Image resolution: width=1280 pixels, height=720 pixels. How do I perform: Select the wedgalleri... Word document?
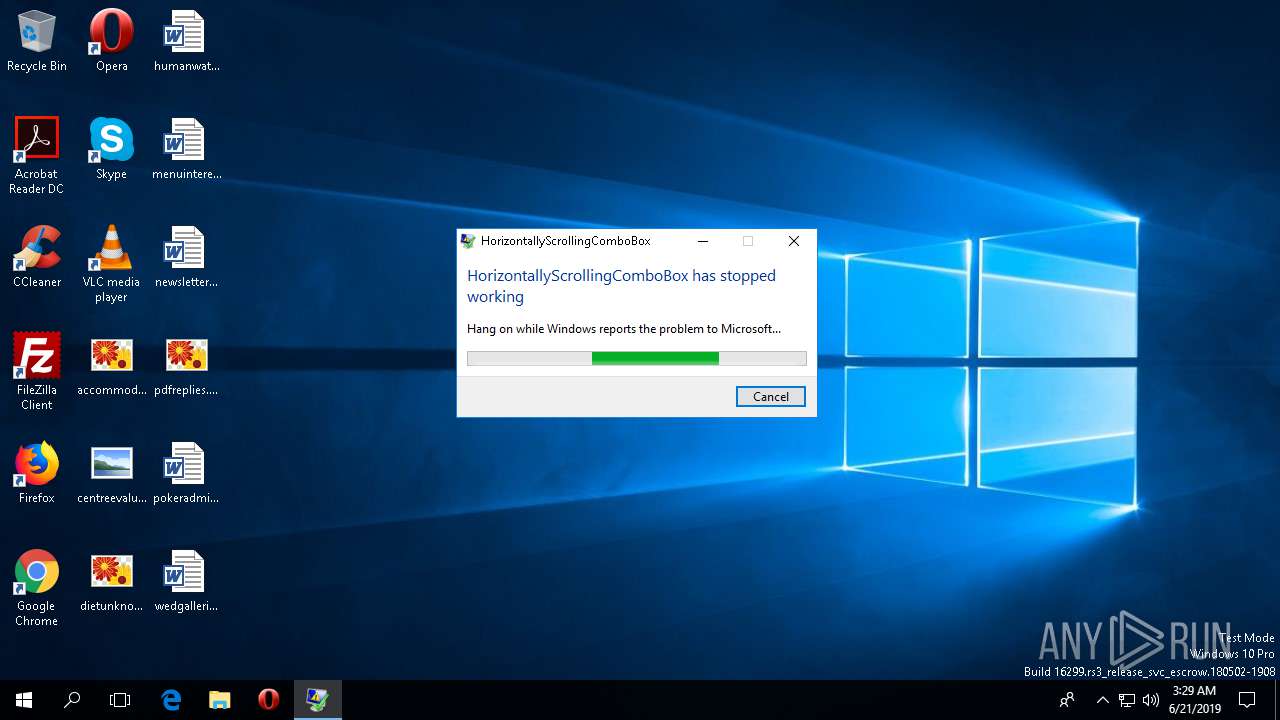click(x=186, y=581)
